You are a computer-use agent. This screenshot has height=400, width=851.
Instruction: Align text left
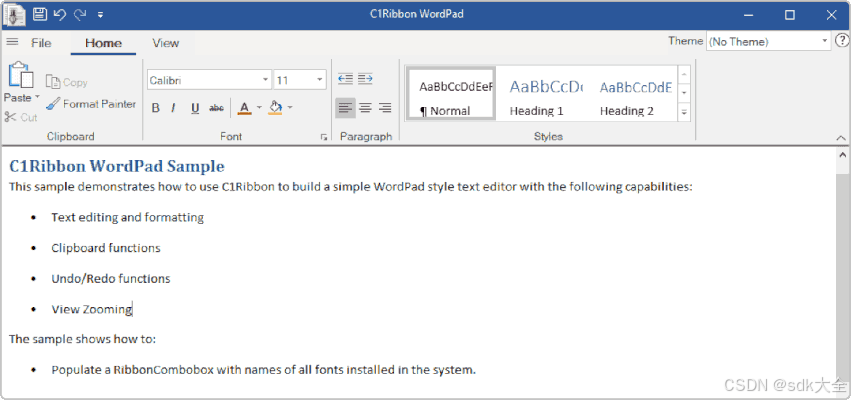click(x=345, y=108)
